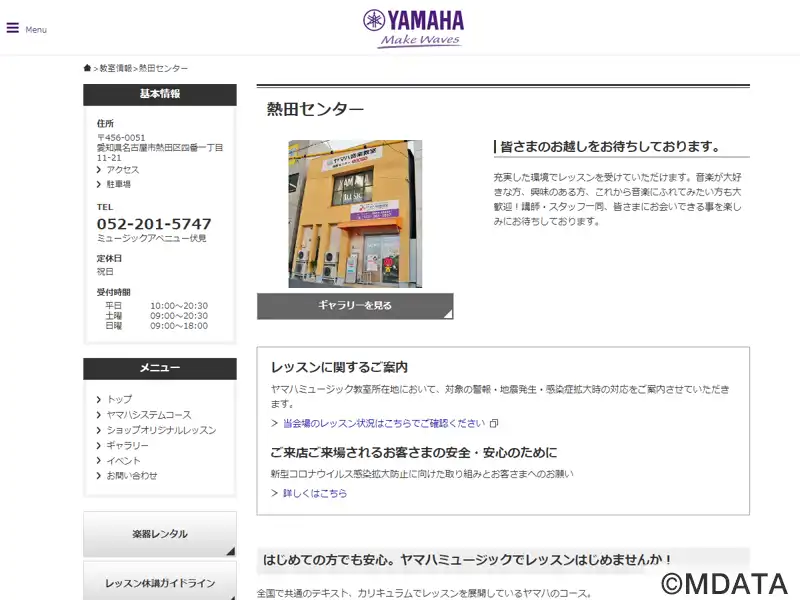
Task: Click the phone number 052-201-5747
Action: [154, 224]
